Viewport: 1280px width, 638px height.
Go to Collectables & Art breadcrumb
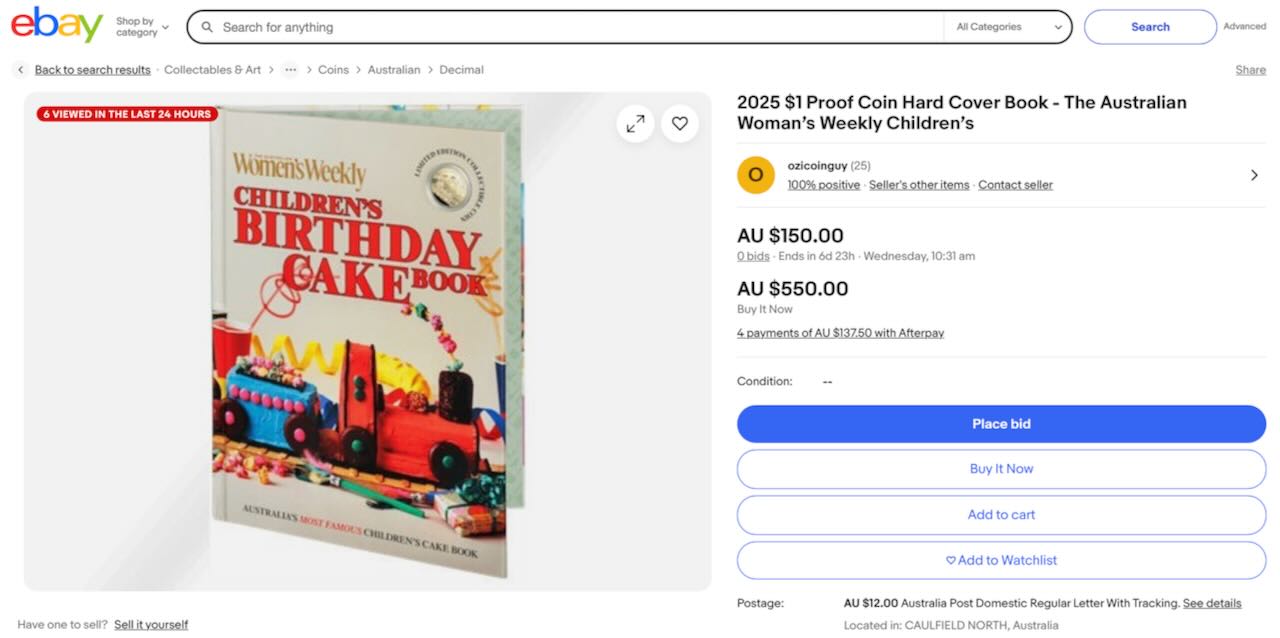[x=212, y=70]
